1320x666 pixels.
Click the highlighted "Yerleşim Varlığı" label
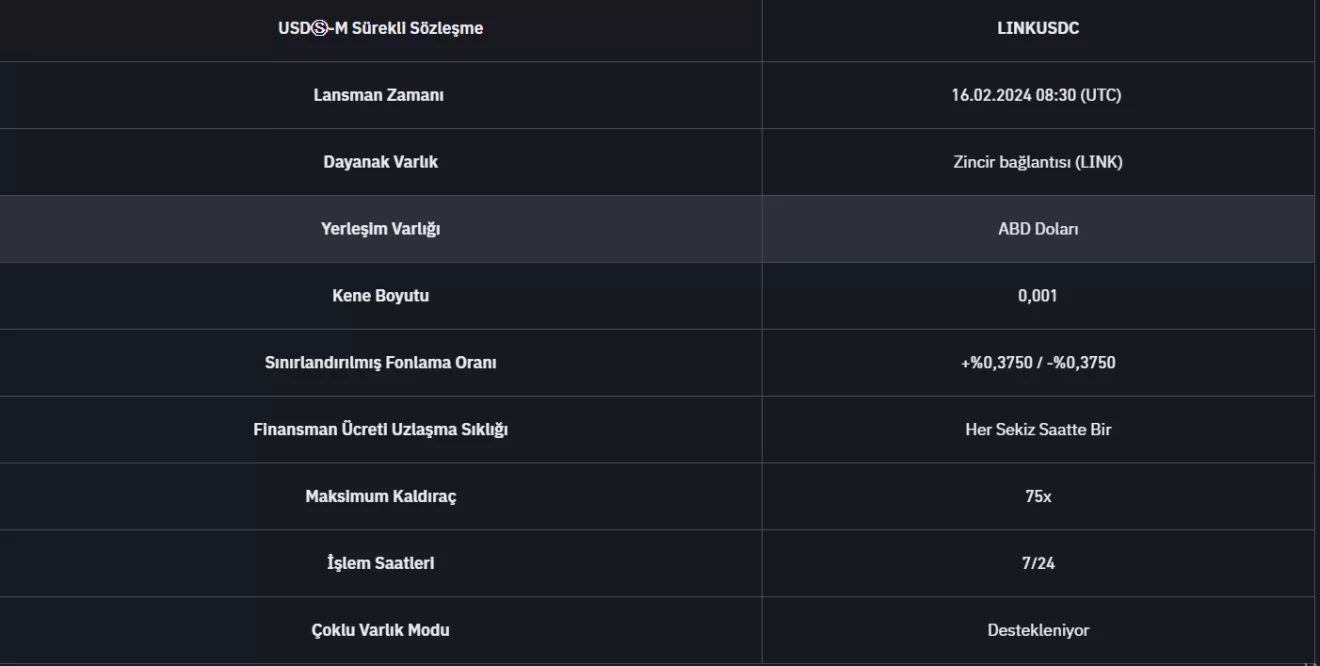(380, 229)
